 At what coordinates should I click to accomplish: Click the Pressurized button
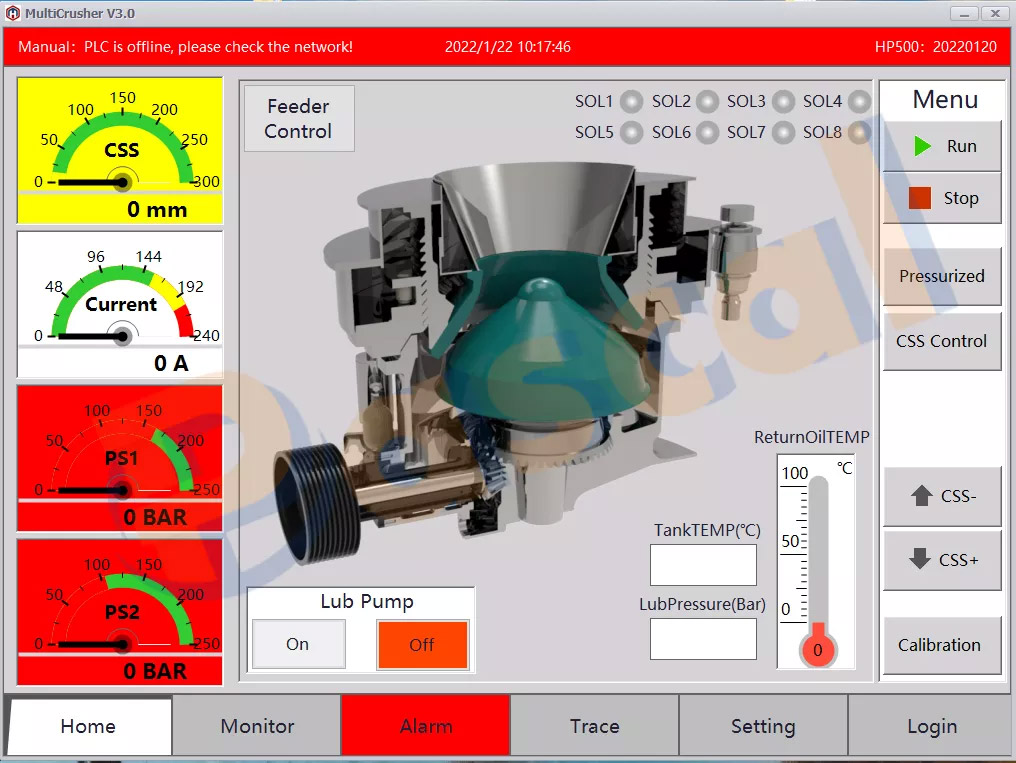[x=942, y=277]
